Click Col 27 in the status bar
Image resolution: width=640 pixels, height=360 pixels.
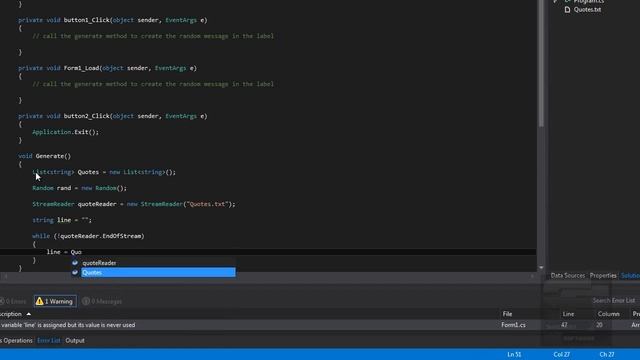[562, 354]
